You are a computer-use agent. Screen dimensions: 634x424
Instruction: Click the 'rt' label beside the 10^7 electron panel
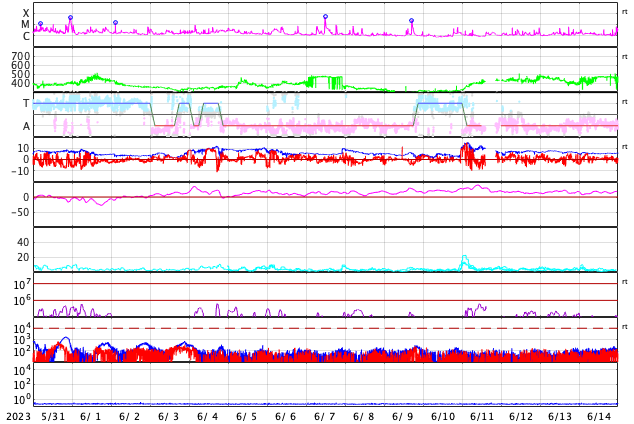[x=624, y=282]
